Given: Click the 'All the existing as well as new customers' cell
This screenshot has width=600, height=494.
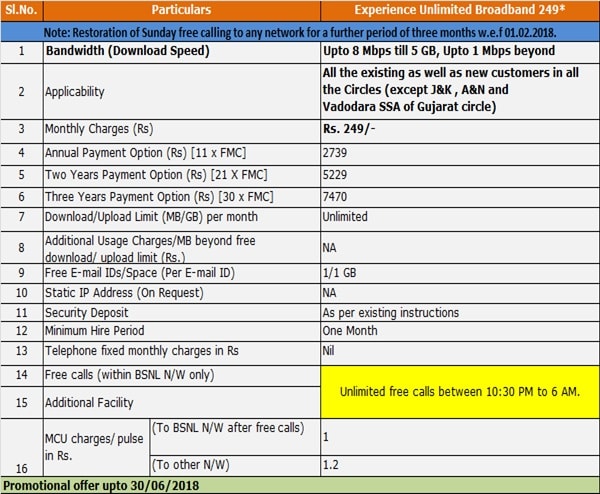Looking at the screenshot, I should point(460,91).
